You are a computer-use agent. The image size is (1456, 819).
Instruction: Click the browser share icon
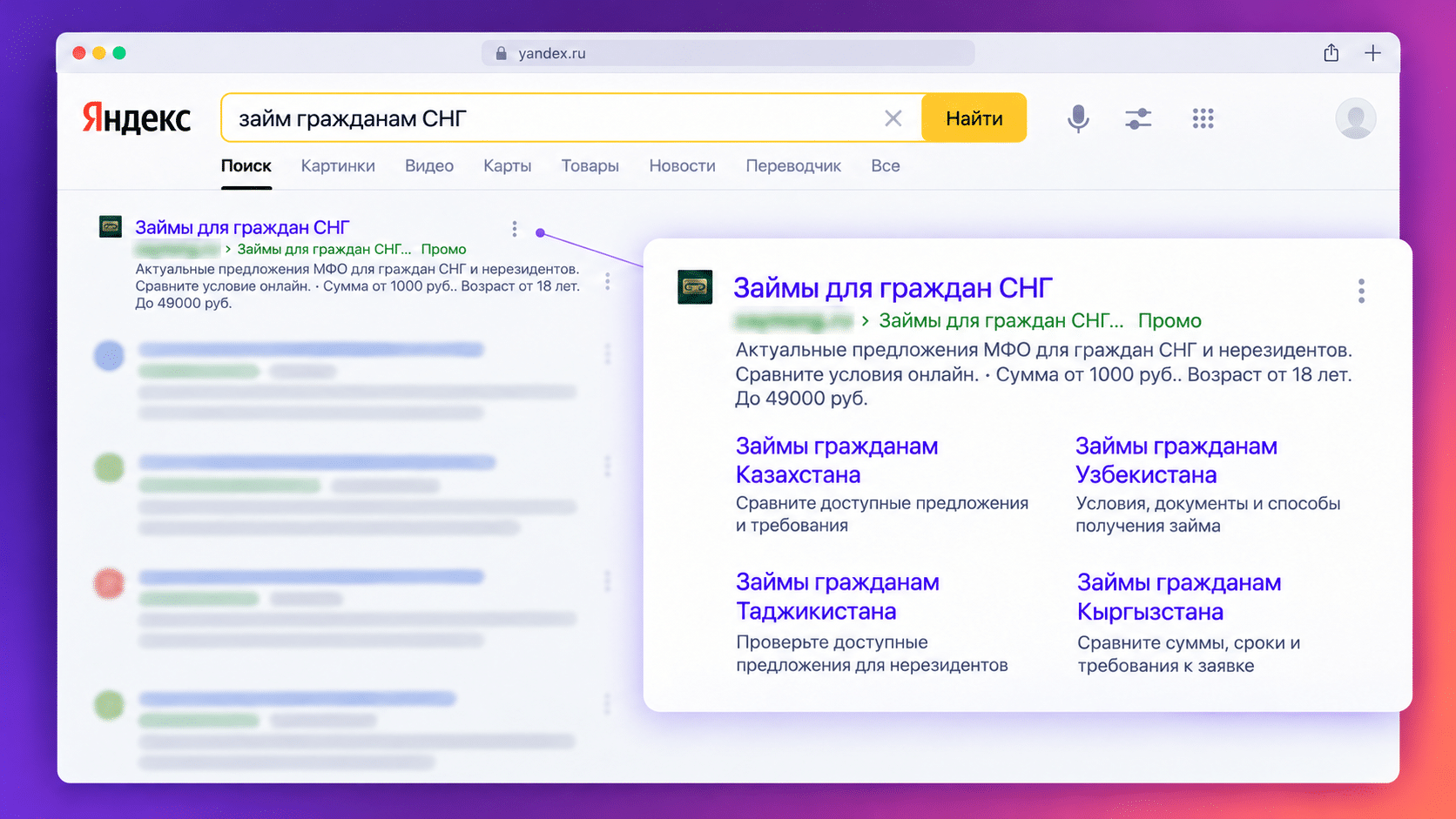(x=1331, y=53)
